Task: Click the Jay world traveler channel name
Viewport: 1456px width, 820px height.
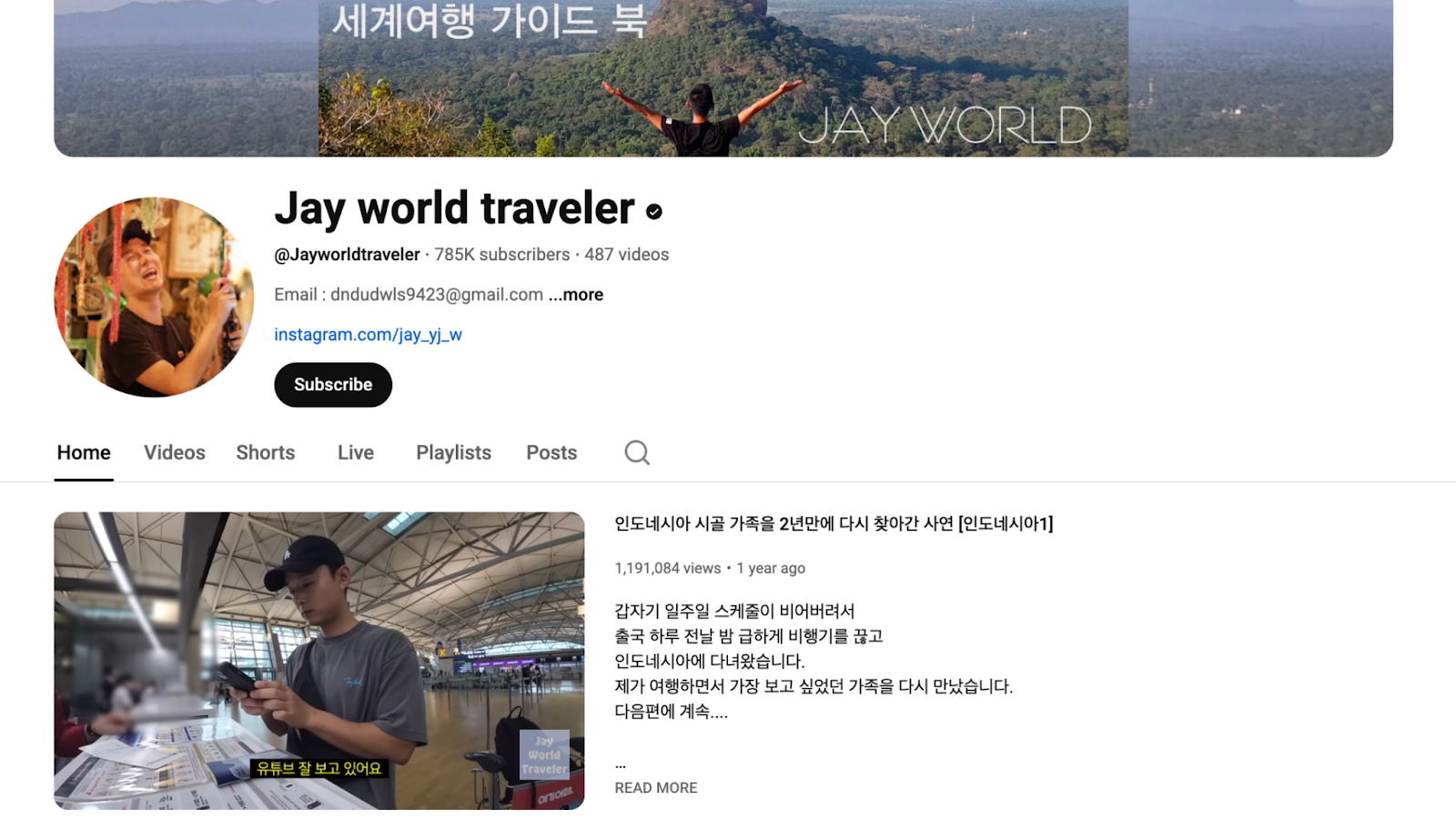Action: point(455,208)
